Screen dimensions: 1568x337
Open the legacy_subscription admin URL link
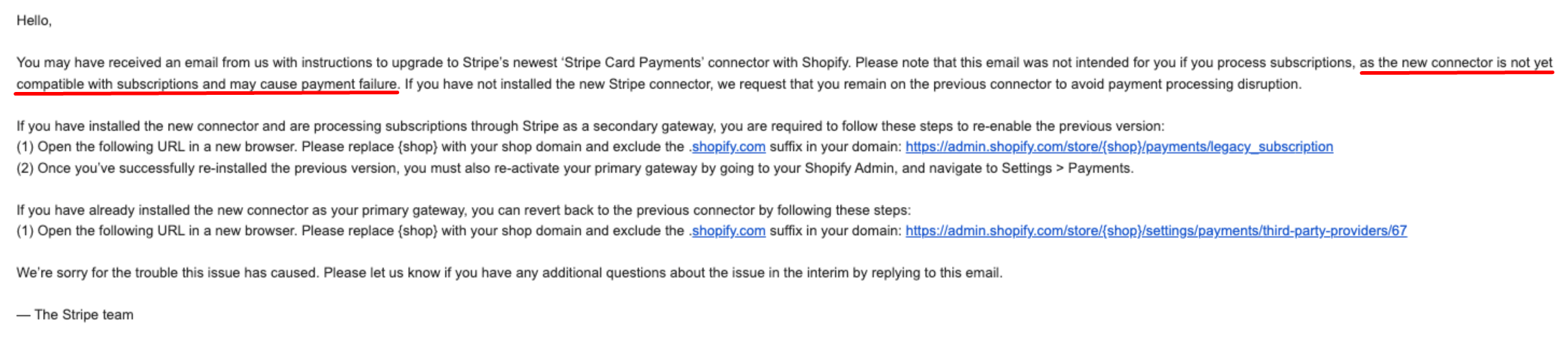click(x=1119, y=147)
